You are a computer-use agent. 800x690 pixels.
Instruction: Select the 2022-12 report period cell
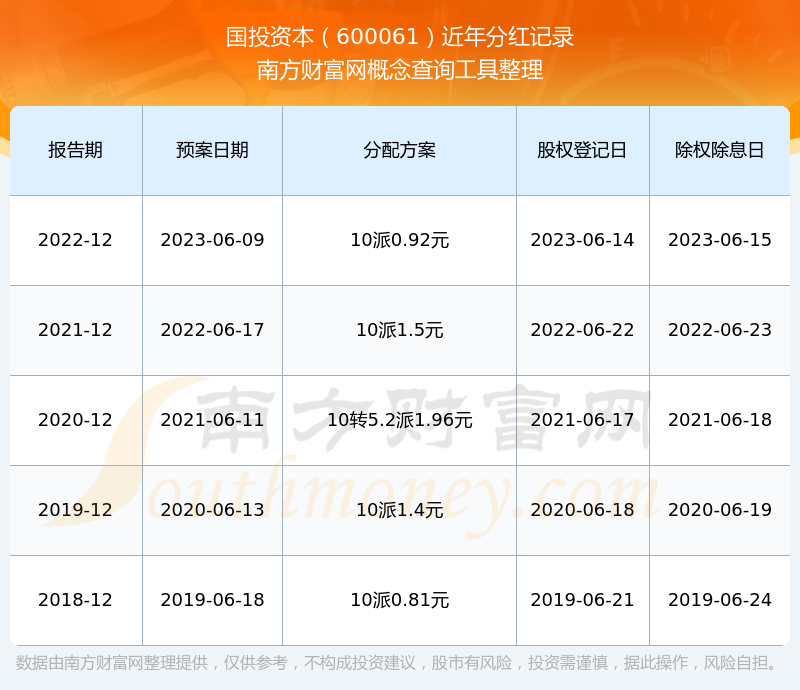click(x=76, y=240)
